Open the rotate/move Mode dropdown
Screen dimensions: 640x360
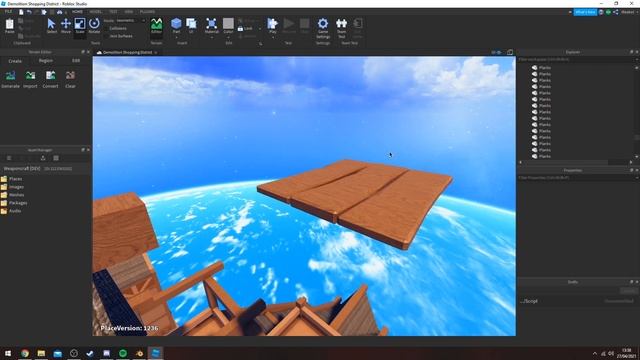pyautogui.click(x=130, y=20)
